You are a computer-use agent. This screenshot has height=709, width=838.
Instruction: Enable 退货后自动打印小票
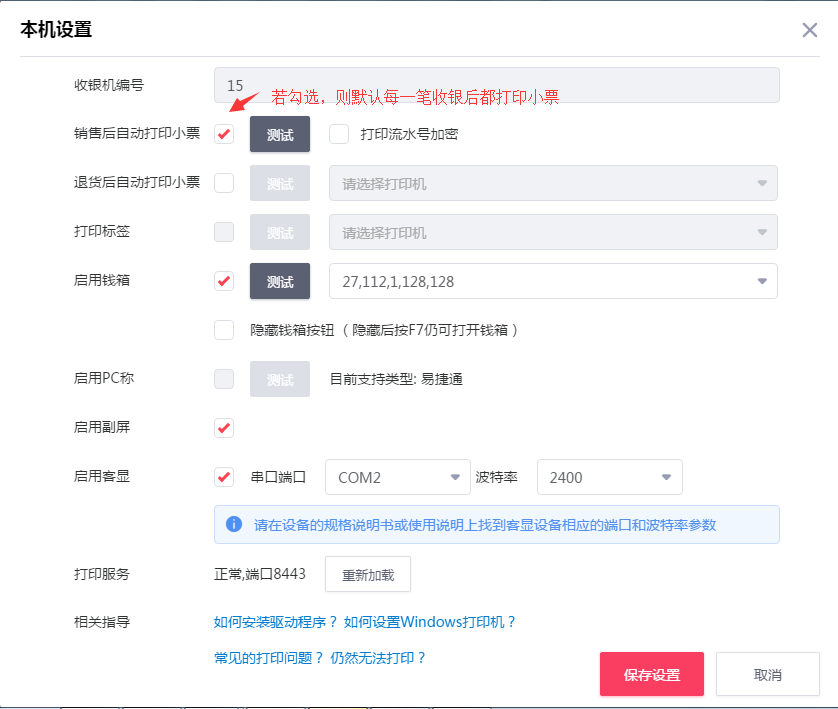click(x=223, y=183)
